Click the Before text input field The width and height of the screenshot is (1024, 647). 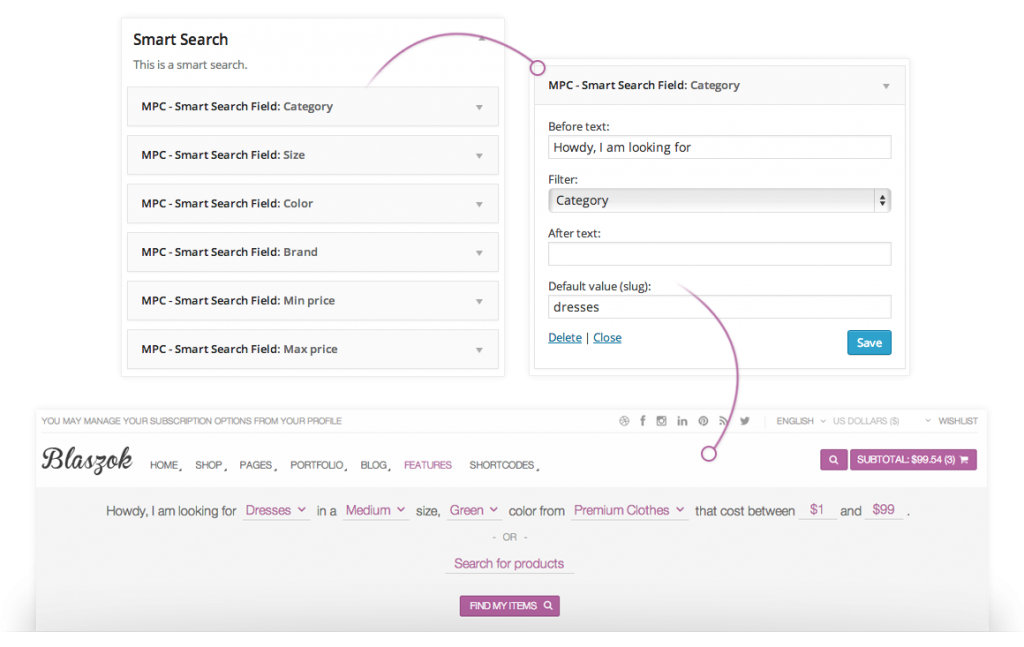(x=719, y=147)
